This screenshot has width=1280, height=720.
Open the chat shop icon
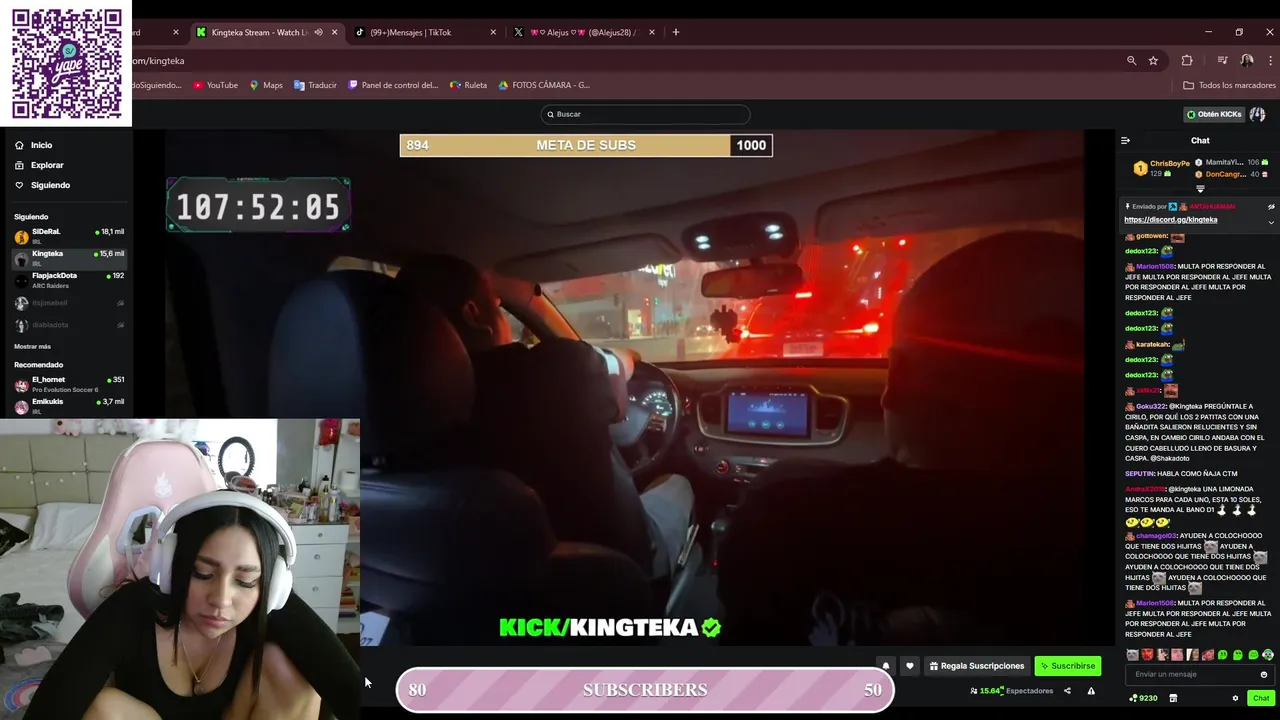1173,698
